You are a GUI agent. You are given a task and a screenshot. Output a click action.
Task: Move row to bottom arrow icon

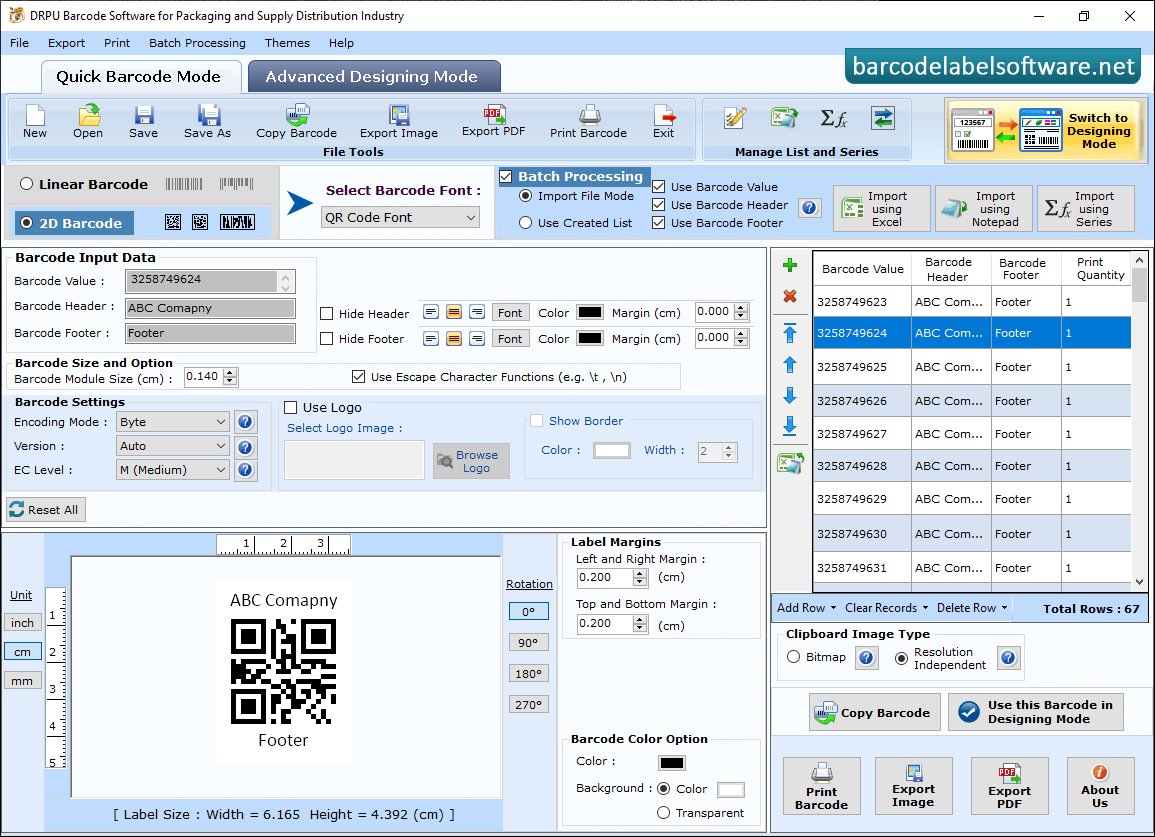point(790,426)
